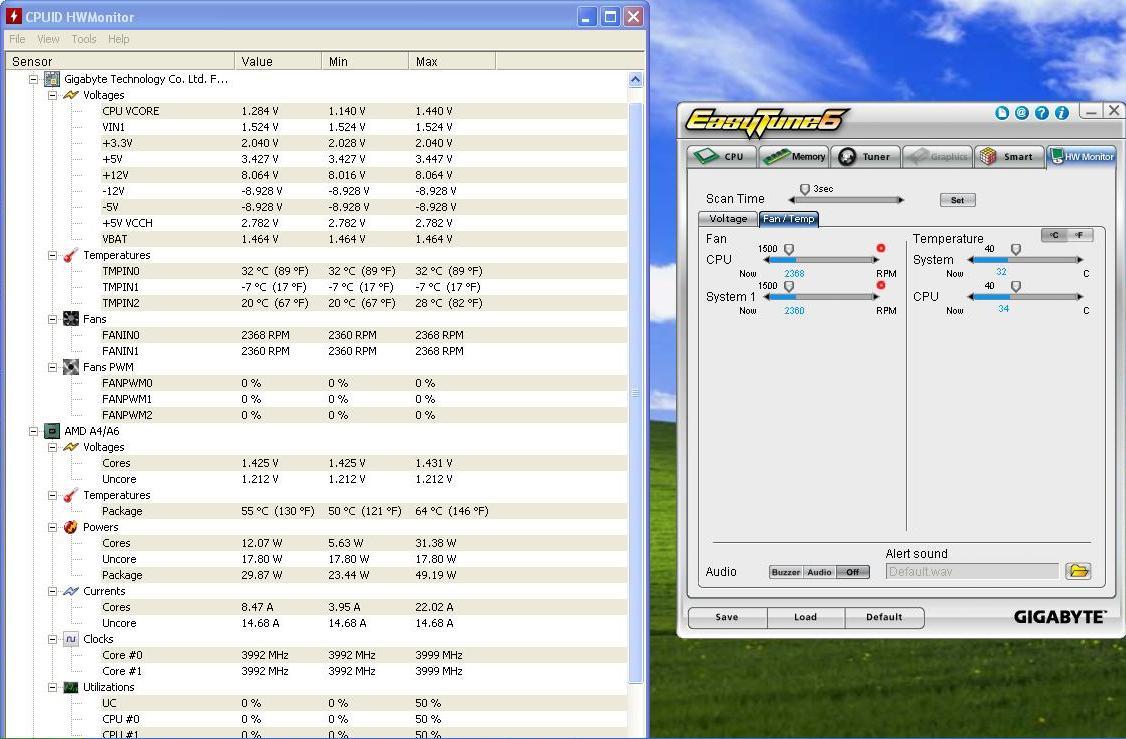The image size is (1126, 739).
Task: Click the AMD A4/A6 processor chip icon
Action: pos(52,431)
